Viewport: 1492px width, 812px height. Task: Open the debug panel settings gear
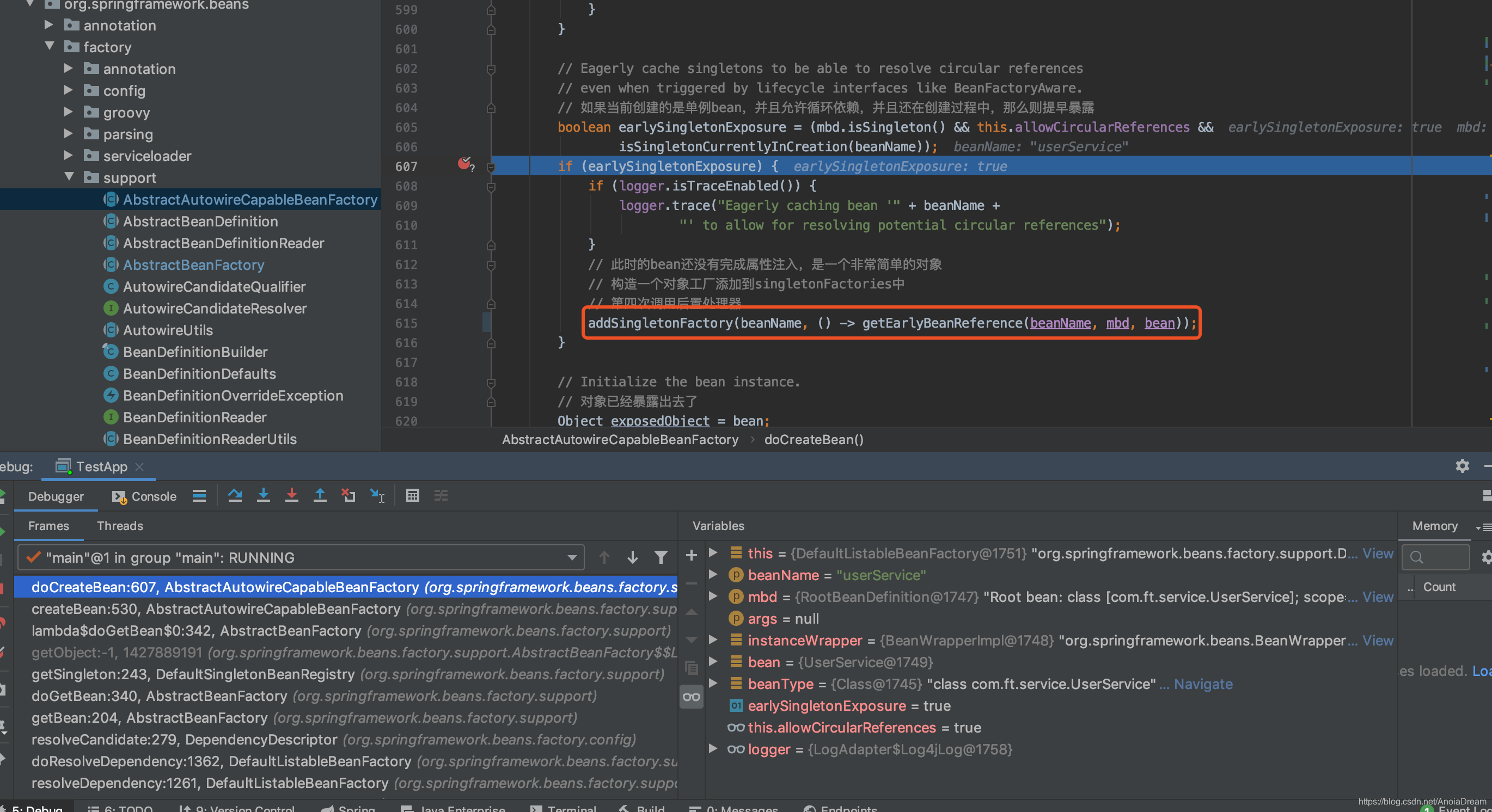[1462, 466]
